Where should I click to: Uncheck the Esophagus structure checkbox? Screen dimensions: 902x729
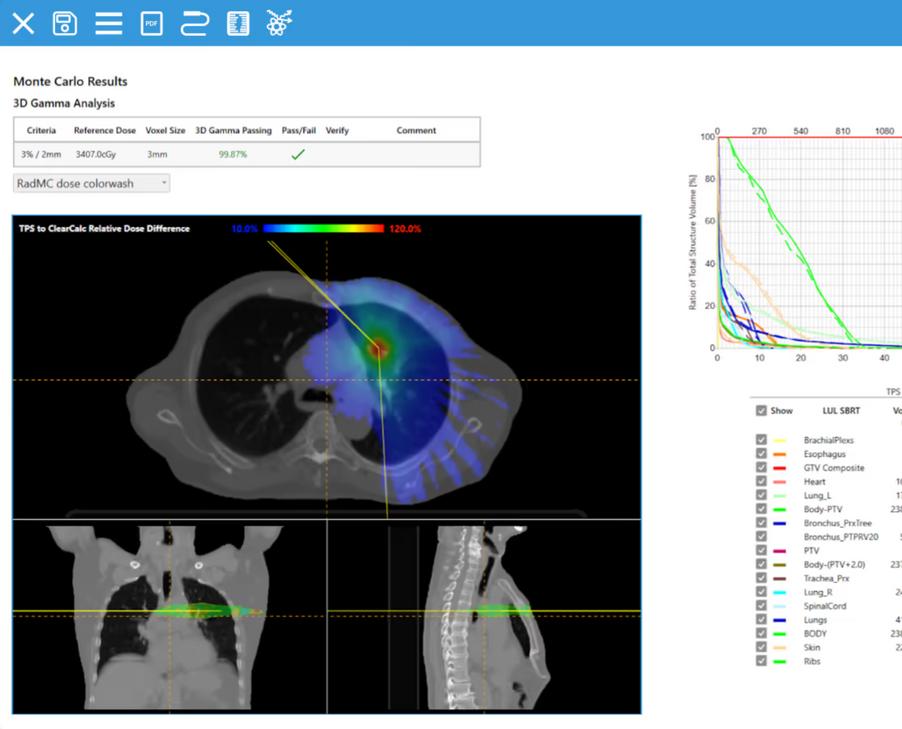pos(761,453)
